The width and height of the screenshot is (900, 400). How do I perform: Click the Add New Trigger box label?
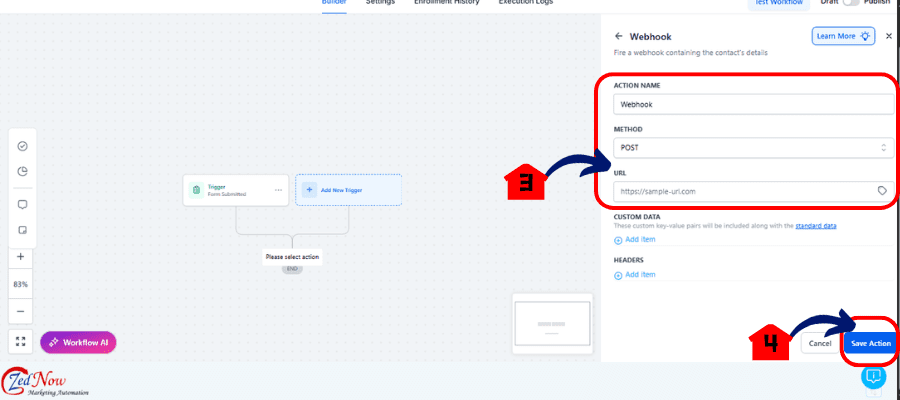(x=342, y=190)
